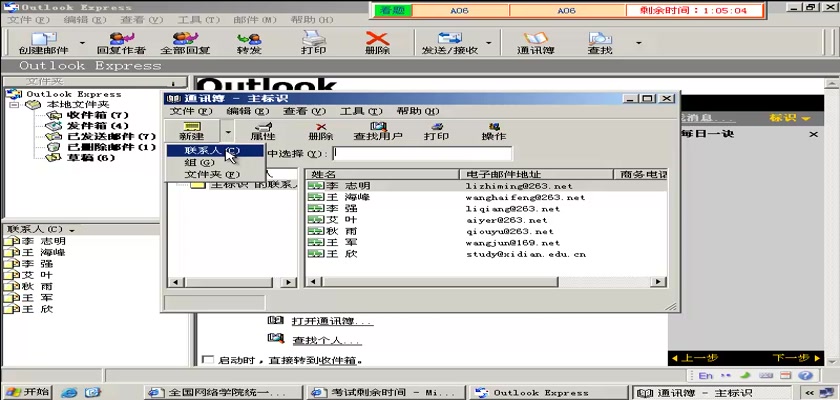Click the Address Book (通讯簿) toolbar icon
This screenshot has height=400, width=840.
pos(536,43)
